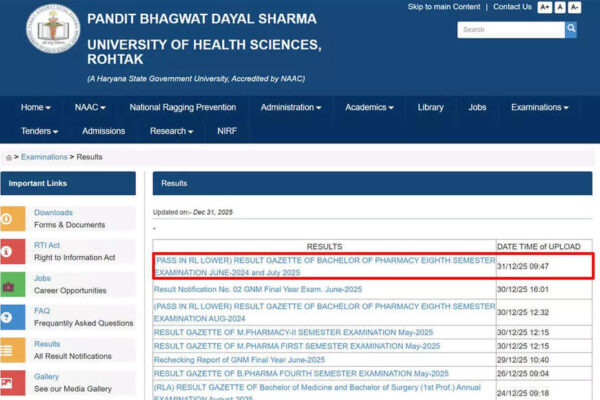Select the 26/12/25 09:04 upload time cell
The height and width of the screenshot is (400, 600).
point(544,374)
